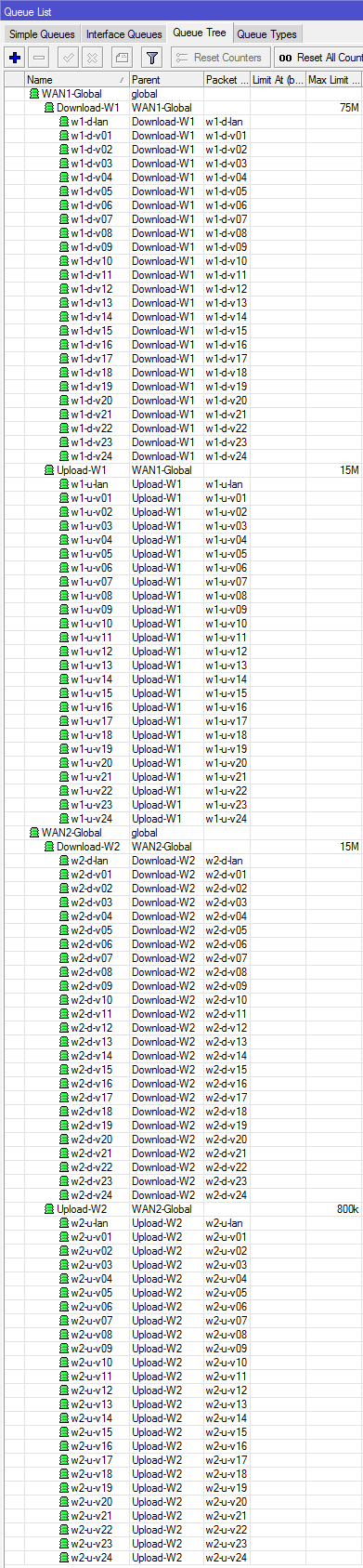Select the w1-d-v05 queue name
Viewport: 363px width, 1568px height.
point(92,191)
